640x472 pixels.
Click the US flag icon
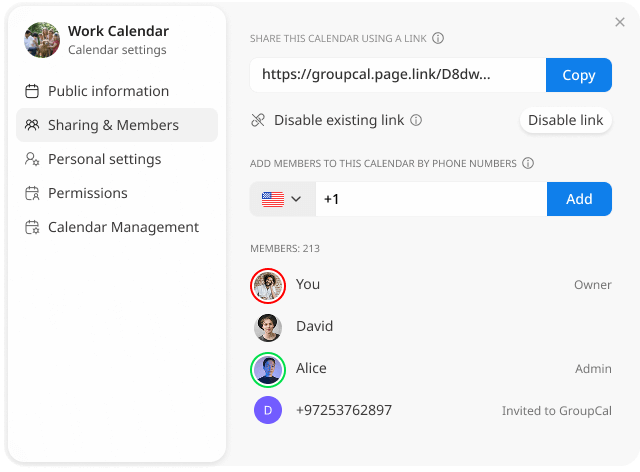point(273,199)
